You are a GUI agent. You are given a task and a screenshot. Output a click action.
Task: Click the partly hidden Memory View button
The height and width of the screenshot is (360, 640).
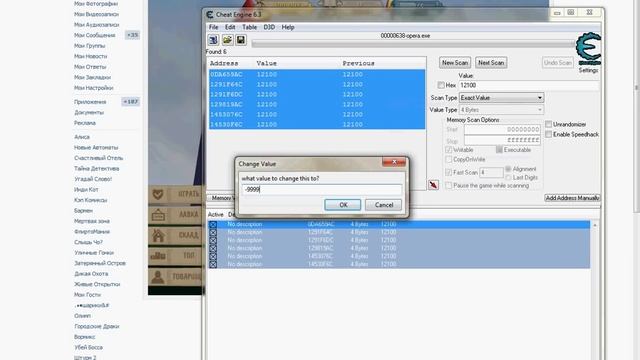(222, 198)
